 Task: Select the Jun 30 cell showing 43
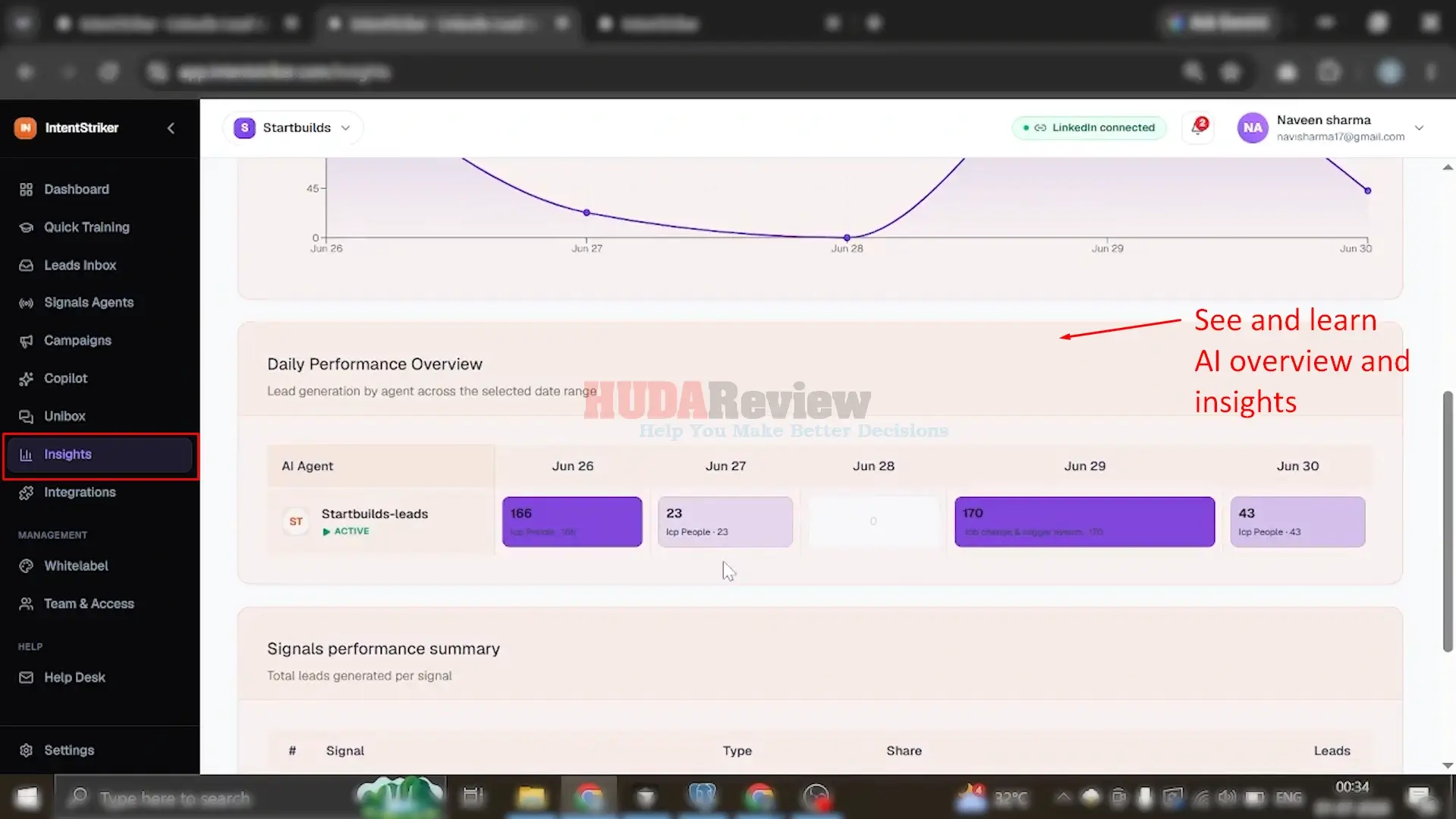[x=1297, y=521]
